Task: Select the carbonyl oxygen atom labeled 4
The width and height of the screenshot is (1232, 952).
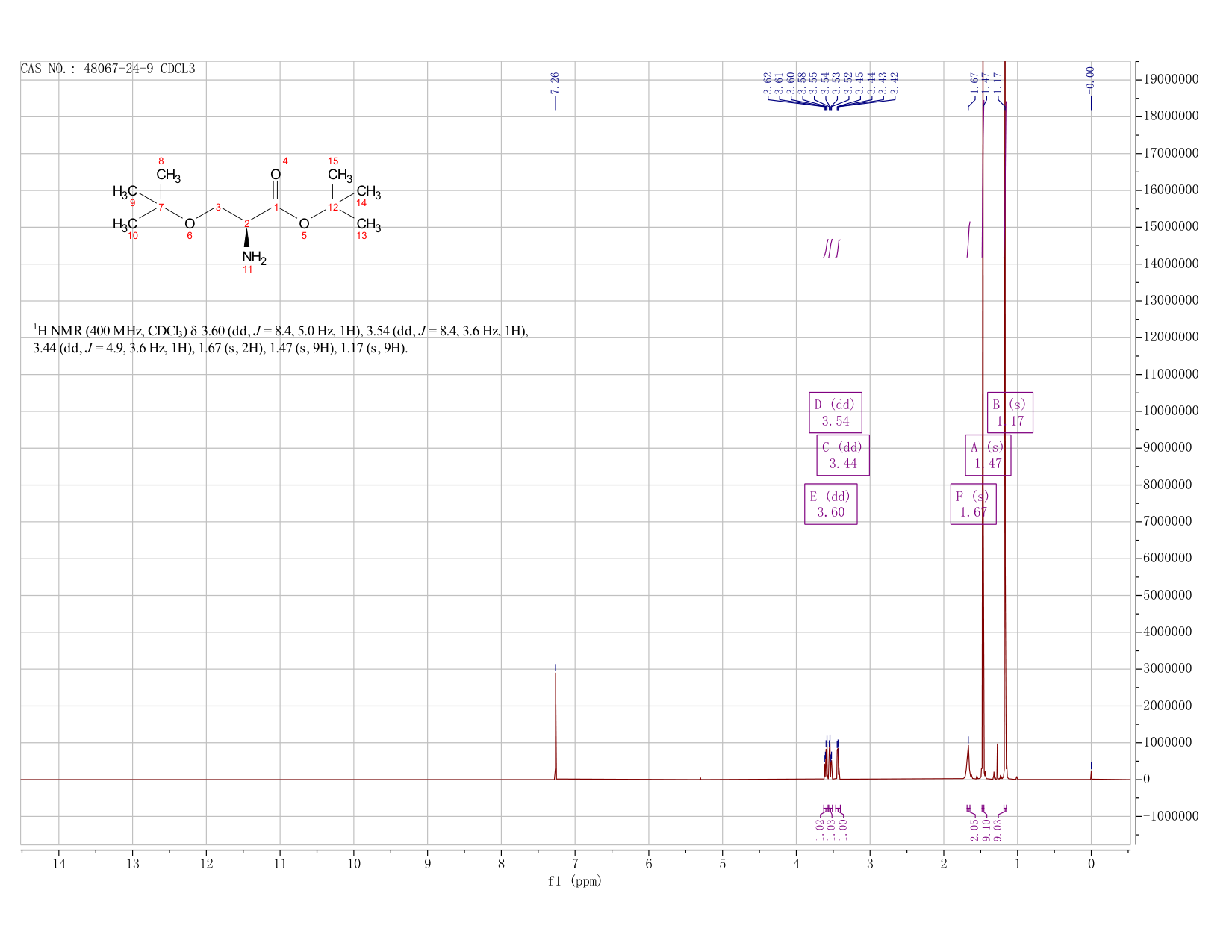Action: pyautogui.click(x=276, y=175)
